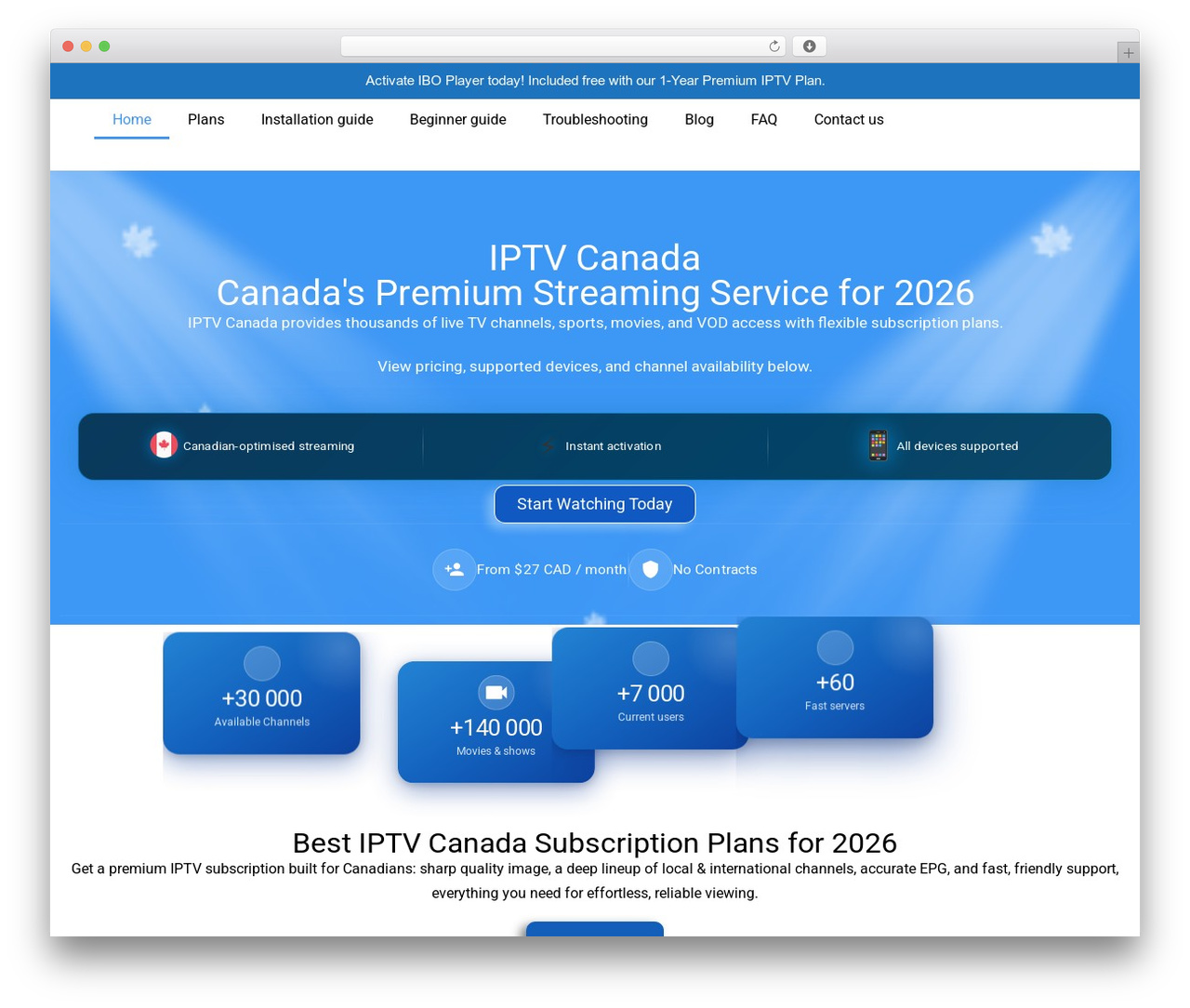Open the Beginner guide page
This screenshot has width=1190, height=1008.
point(458,120)
